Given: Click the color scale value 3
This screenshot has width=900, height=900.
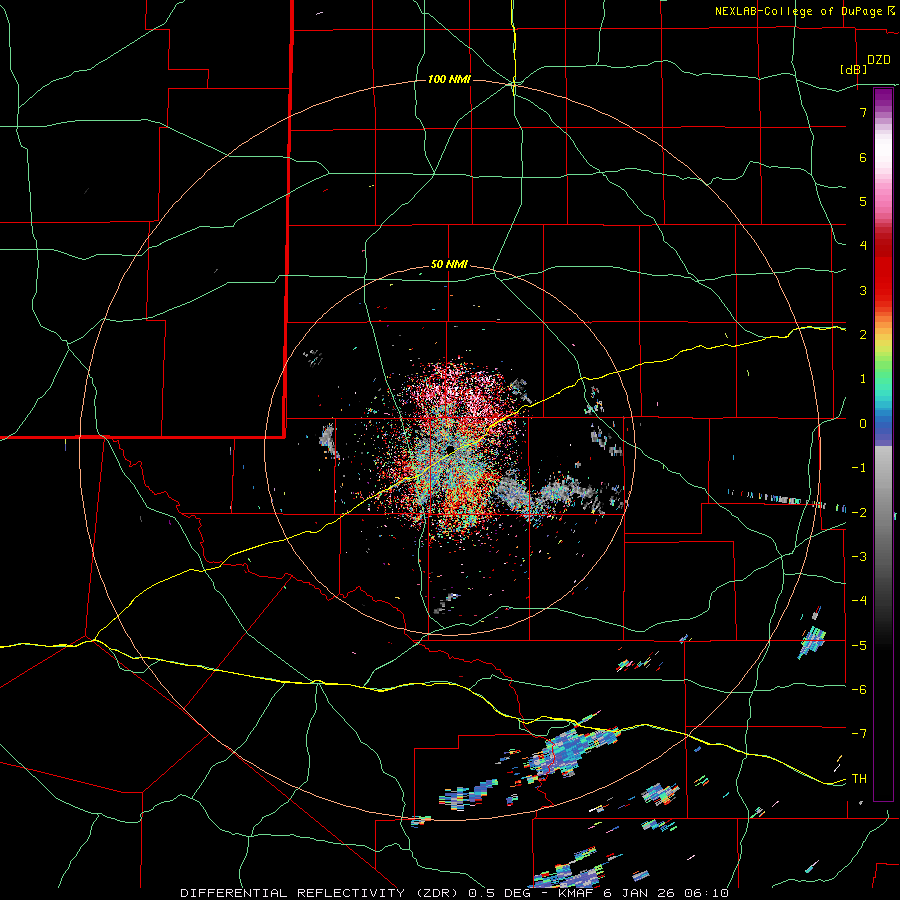Looking at the screenshot, I should coord(863,290).
